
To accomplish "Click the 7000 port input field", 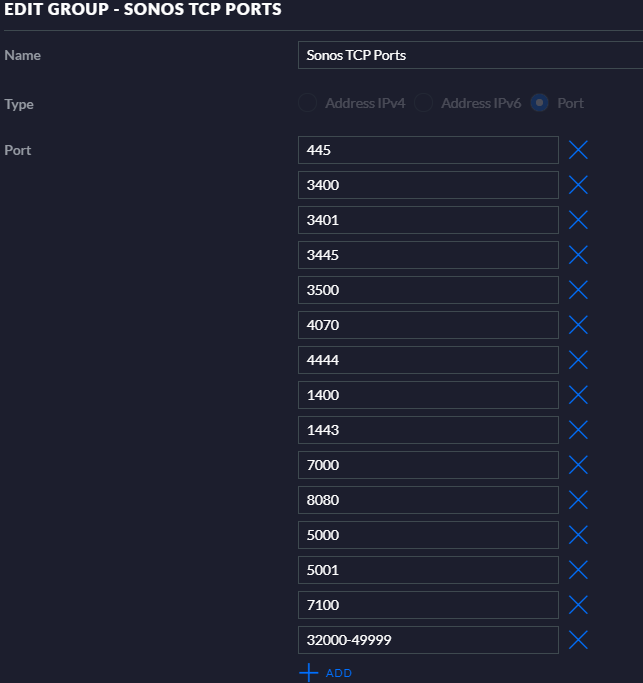I will 428,465.
